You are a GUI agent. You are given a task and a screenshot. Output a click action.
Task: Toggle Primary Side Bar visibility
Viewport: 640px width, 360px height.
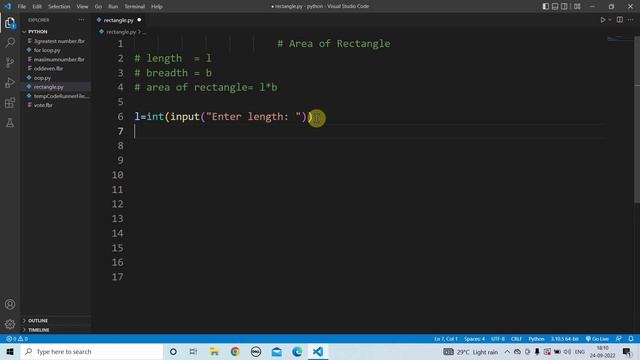(x=545, y=7)
